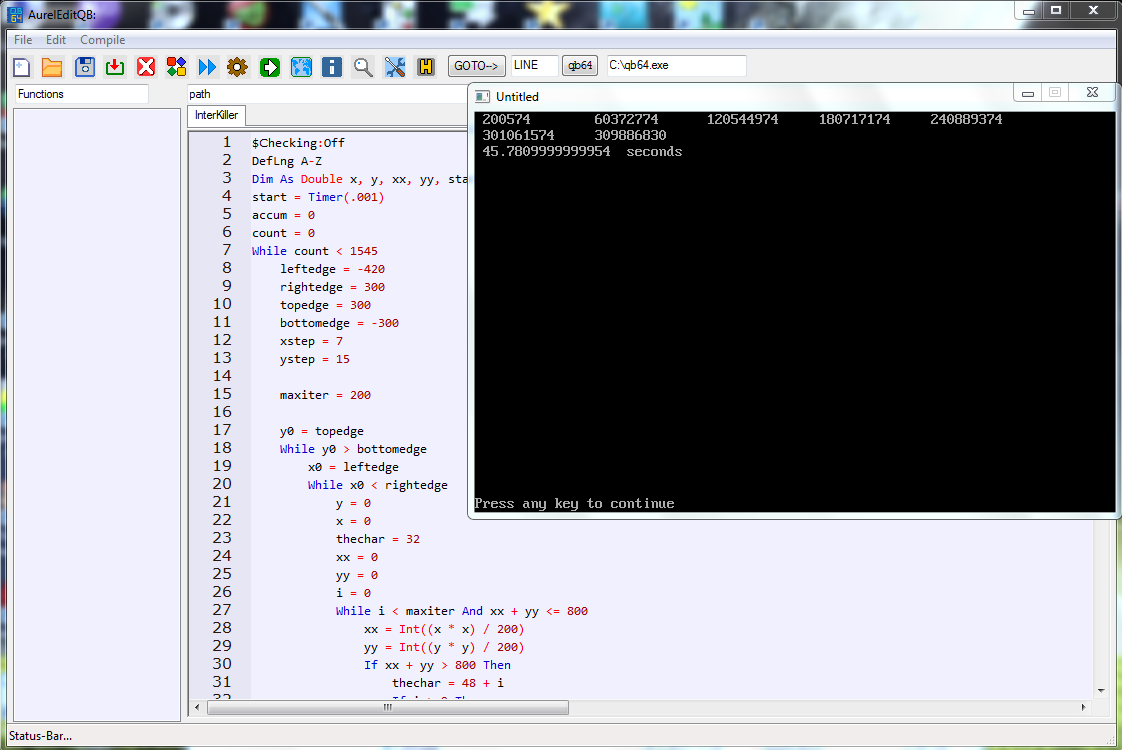Click the horizontal scrollbar under the code editor

387,707
